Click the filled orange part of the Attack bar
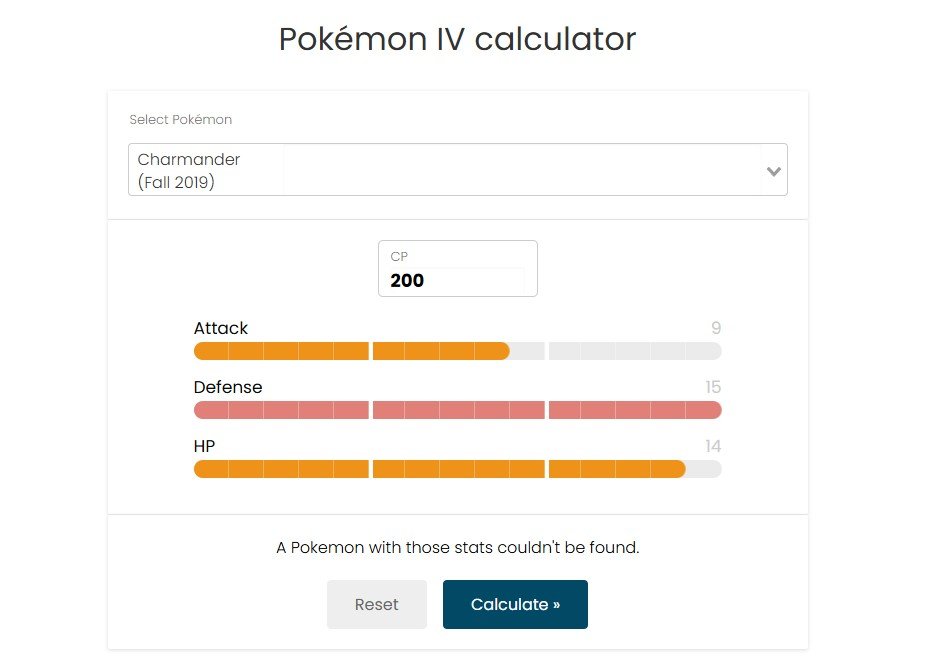The image size is (931, 663). (x=350, y=351)
